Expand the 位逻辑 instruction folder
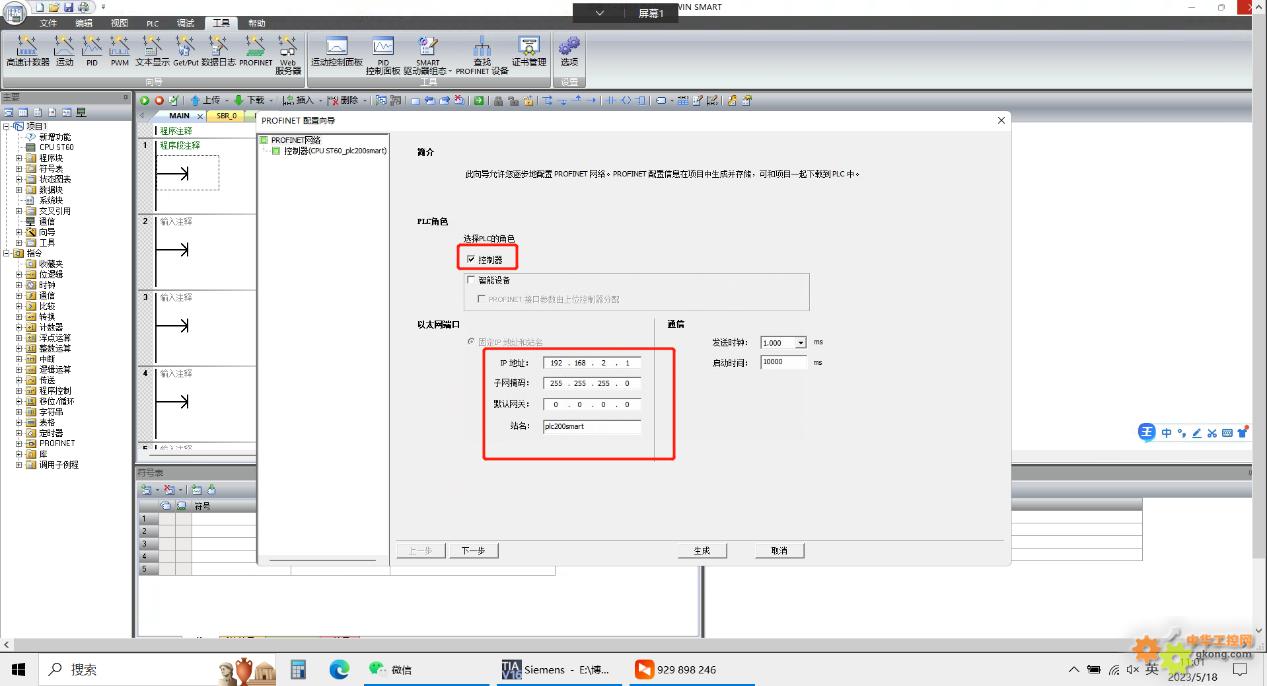Screen dimensions: 1267x686 click(x=19, y=274)
